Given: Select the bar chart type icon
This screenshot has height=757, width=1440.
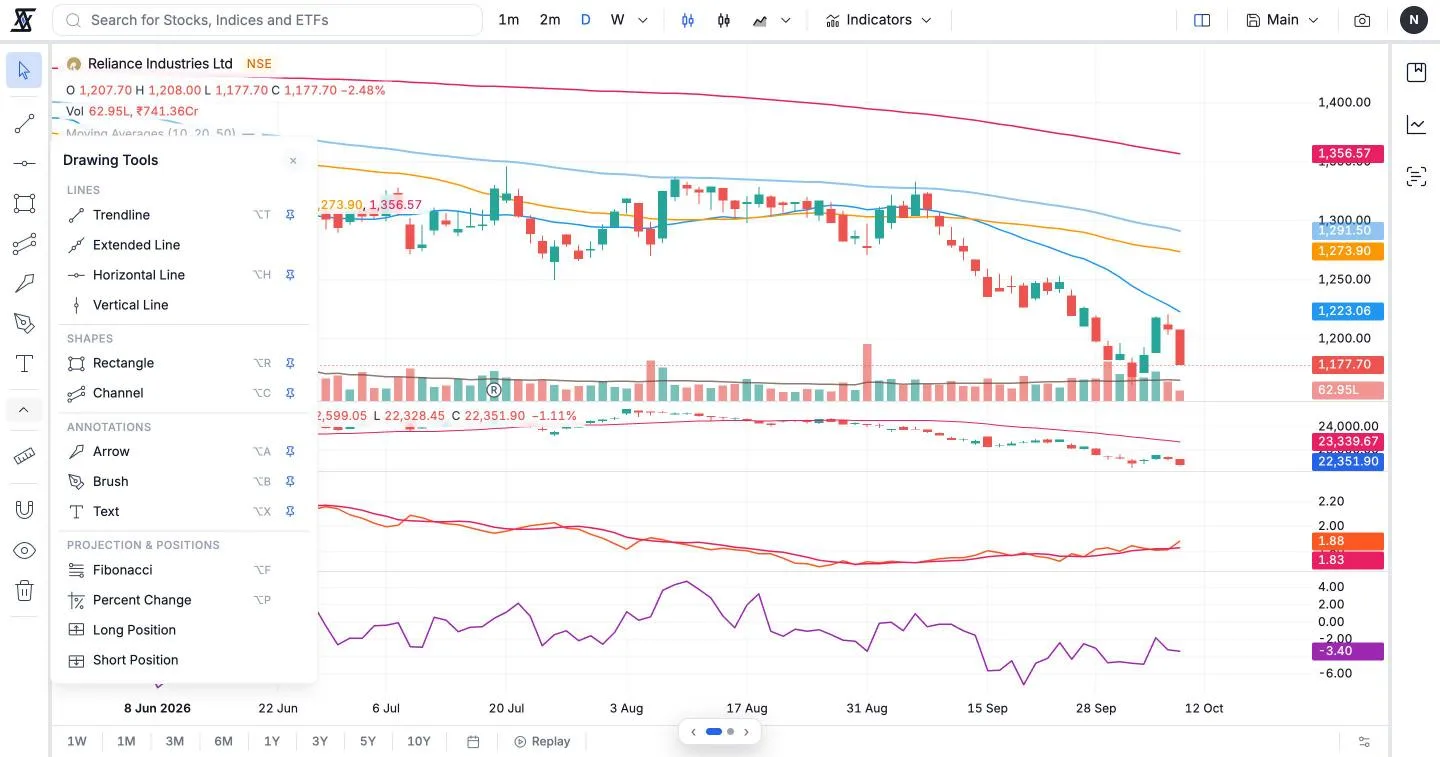Looking at the screenshot, I should point(688,20).
